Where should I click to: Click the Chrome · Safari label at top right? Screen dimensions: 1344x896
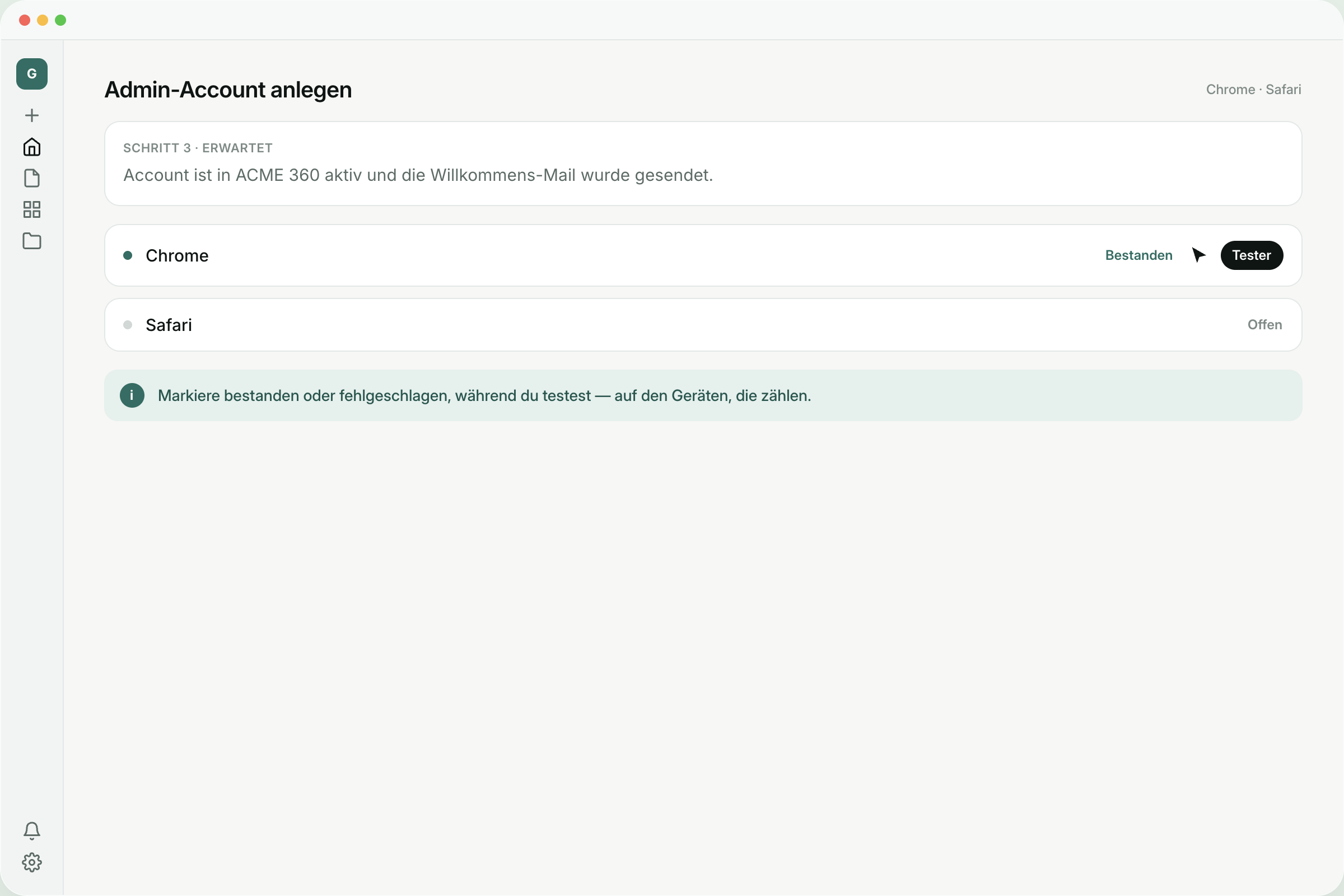[x=1253, y=90]
